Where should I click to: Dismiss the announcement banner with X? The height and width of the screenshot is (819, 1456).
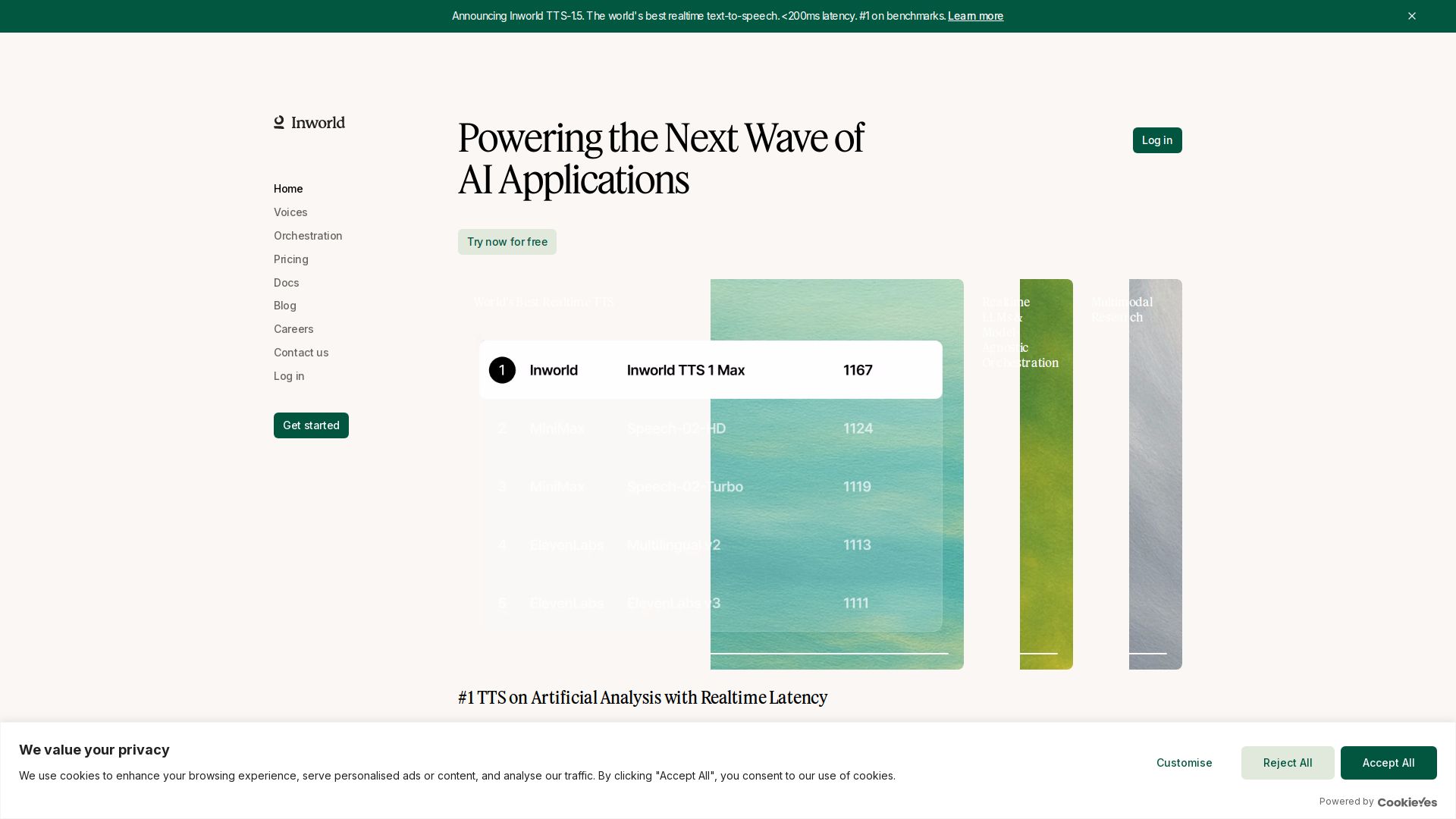pyautogui.click(x=1411, y=16)
